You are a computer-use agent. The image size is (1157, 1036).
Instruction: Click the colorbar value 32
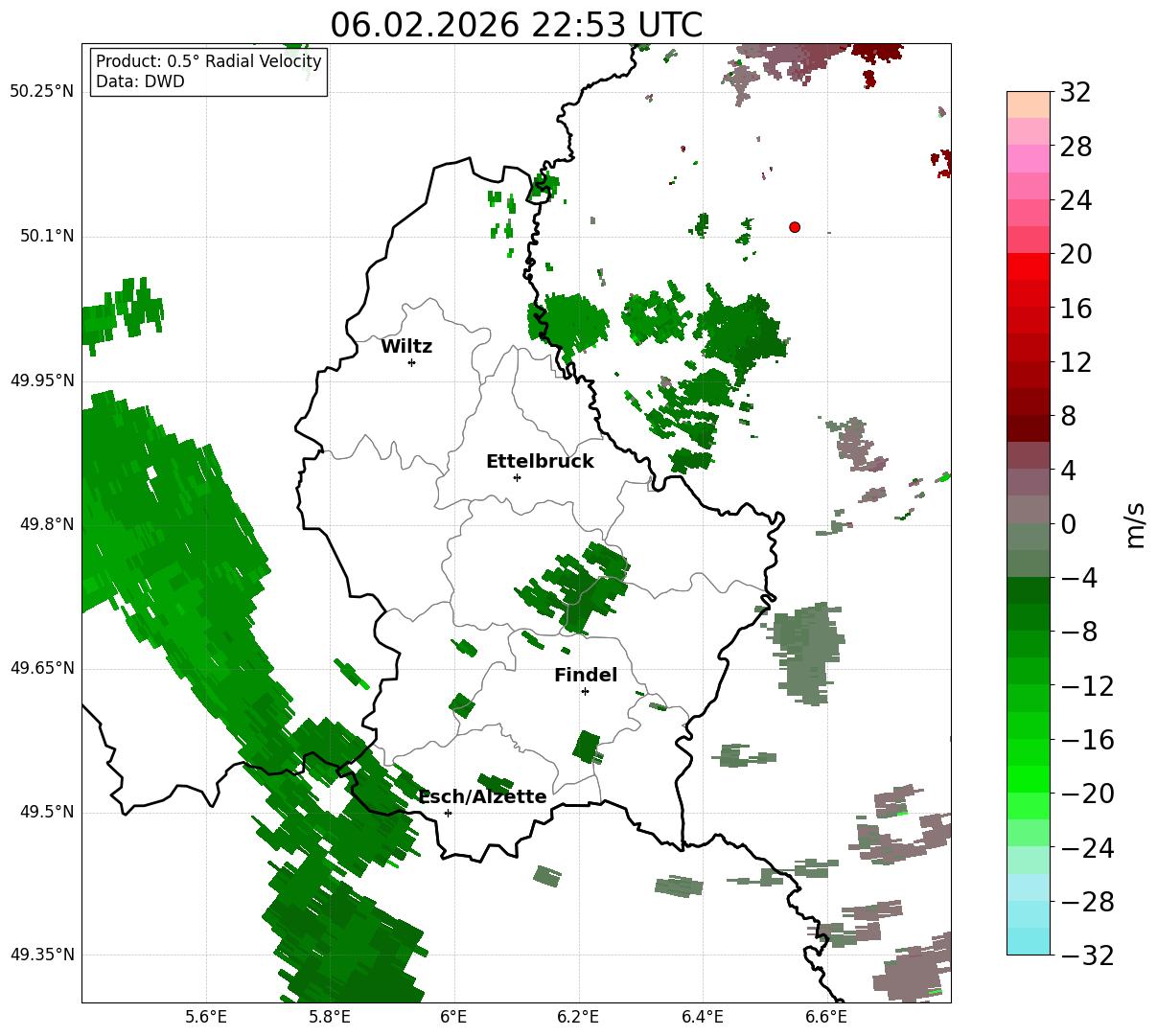(x=1076, y=93)
